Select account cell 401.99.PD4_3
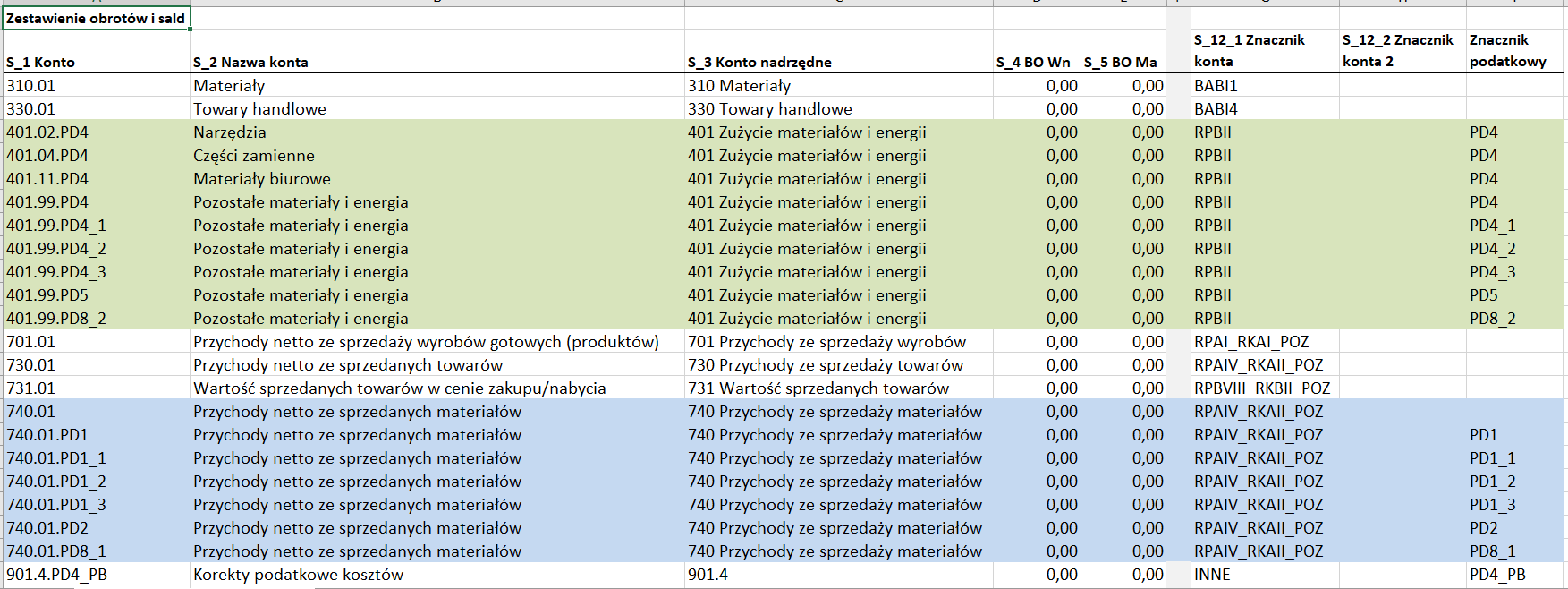 click(96, 271)
